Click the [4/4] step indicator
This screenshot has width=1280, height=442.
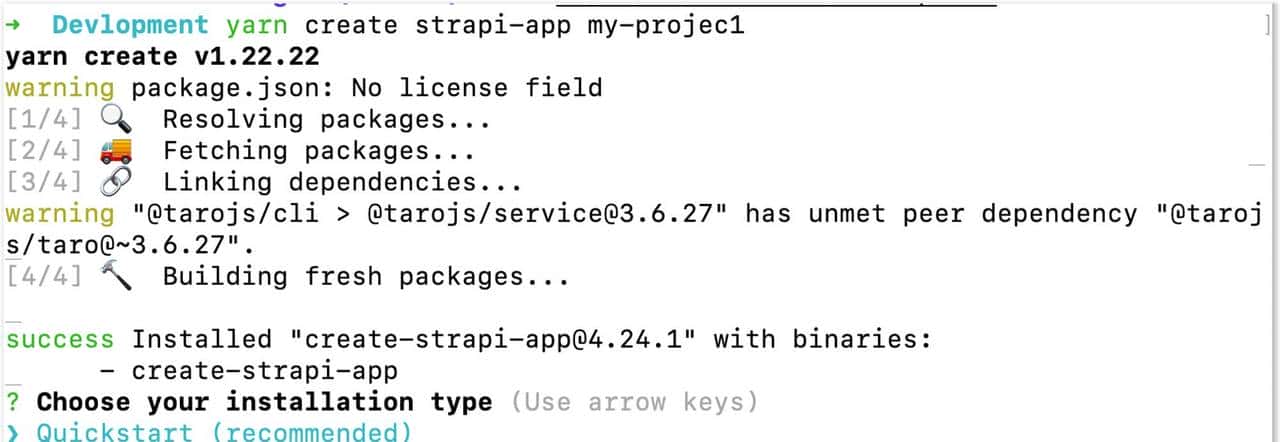(44, 276)
